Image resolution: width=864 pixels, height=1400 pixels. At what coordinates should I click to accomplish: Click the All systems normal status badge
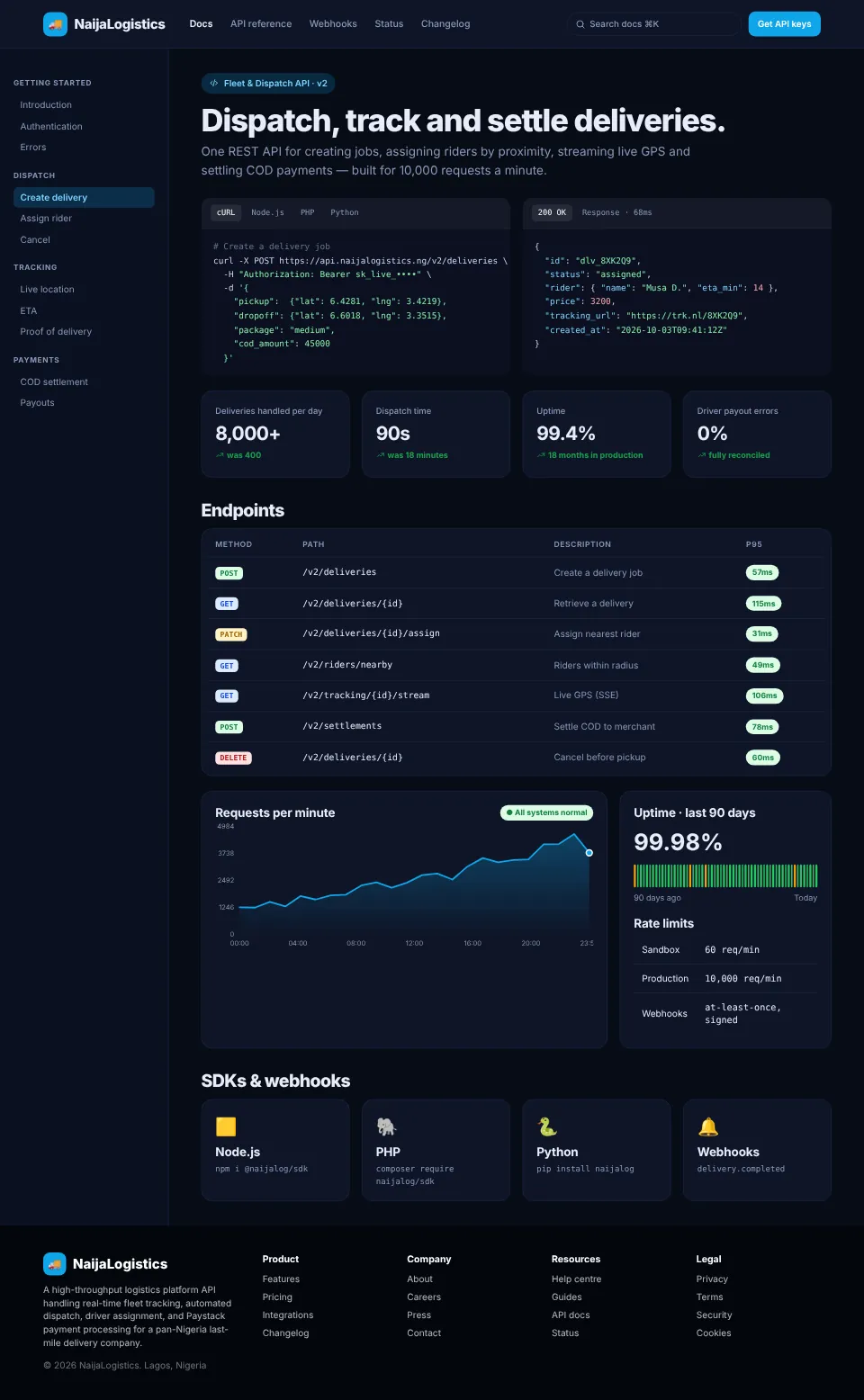coord(546,812)
